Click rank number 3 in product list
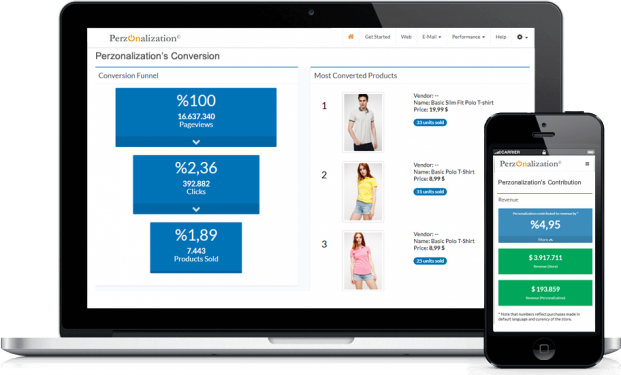 coord(324,244)
